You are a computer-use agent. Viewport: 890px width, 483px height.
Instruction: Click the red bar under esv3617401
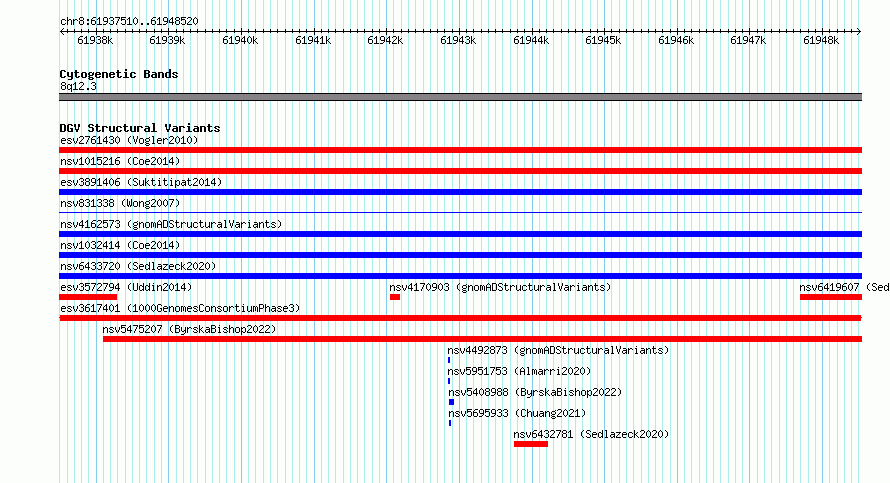click(x=460, y=318)
